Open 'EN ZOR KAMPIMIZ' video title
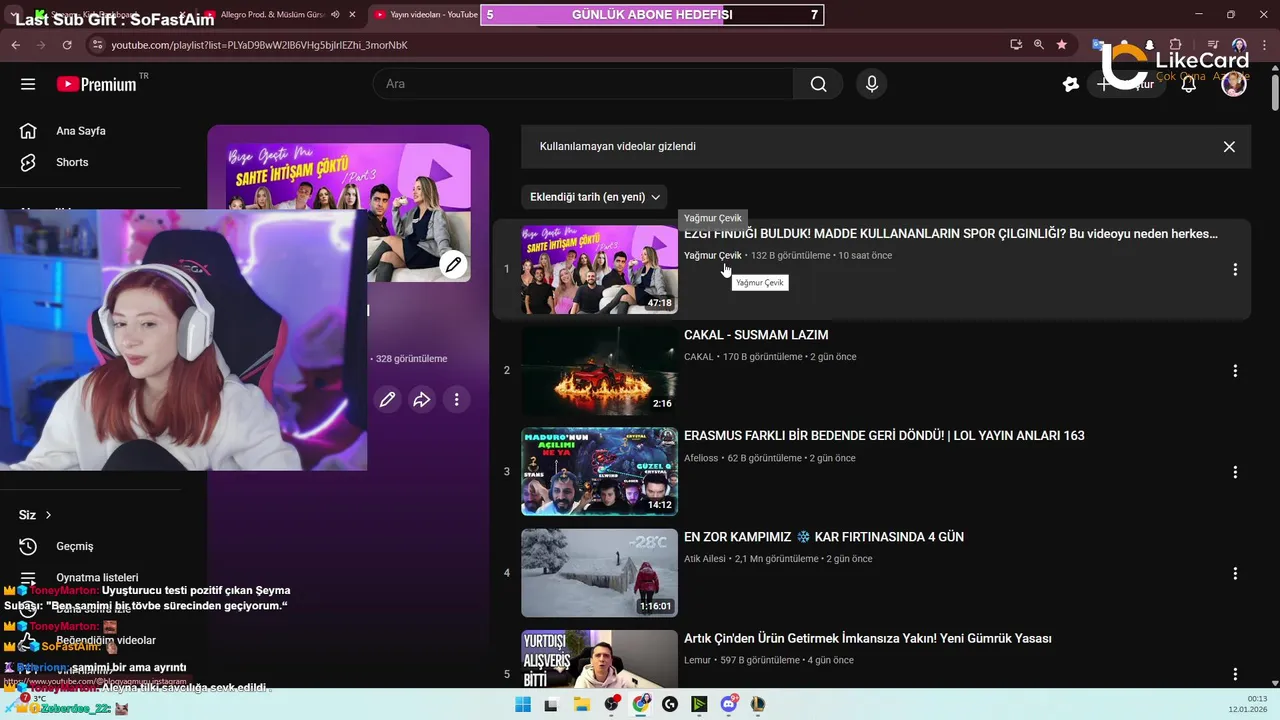This screenshot has width=1280, height=720. tap(824, 537)
